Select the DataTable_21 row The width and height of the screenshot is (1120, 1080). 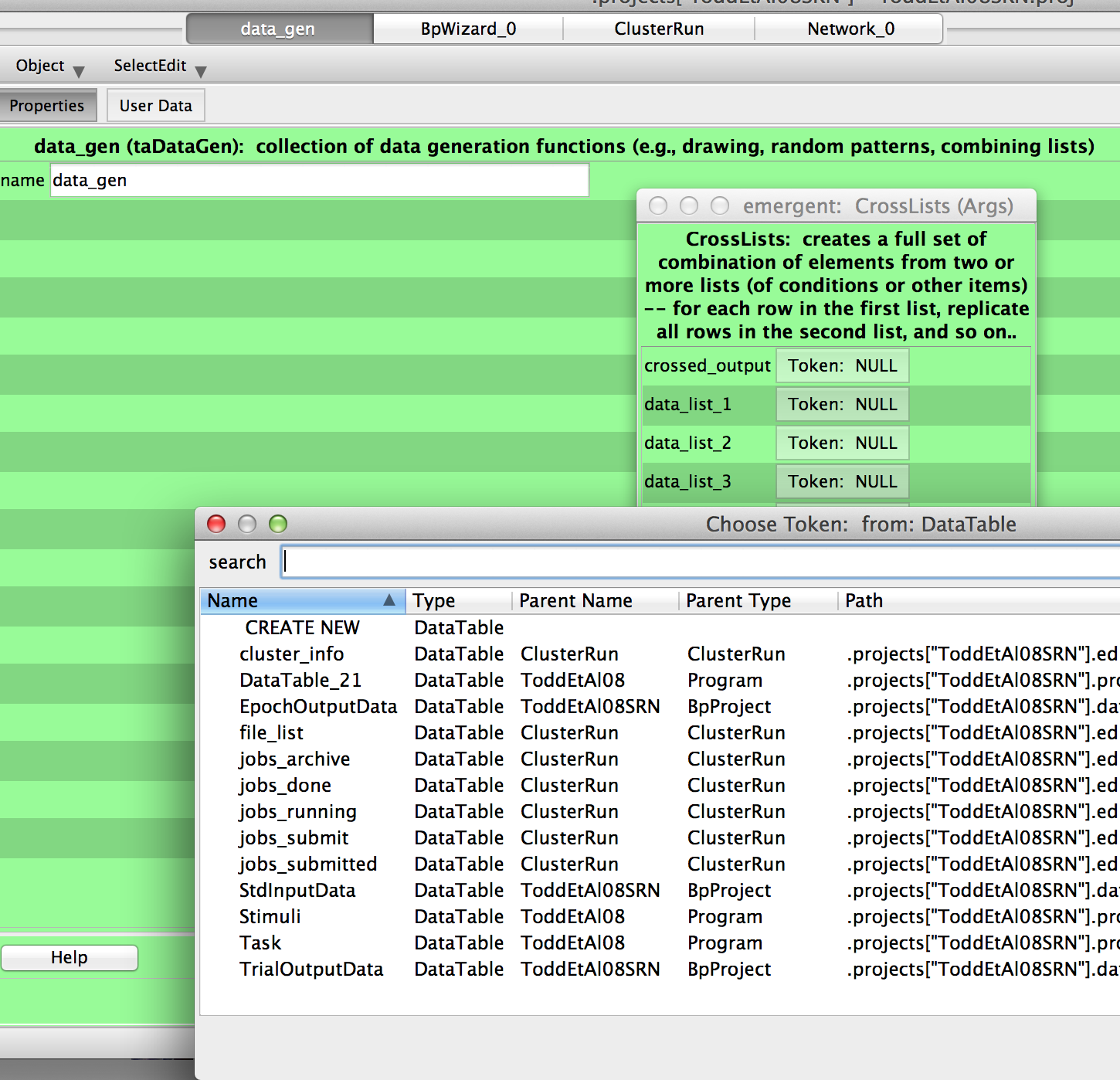pyautogui.click(x=660, y=680)
